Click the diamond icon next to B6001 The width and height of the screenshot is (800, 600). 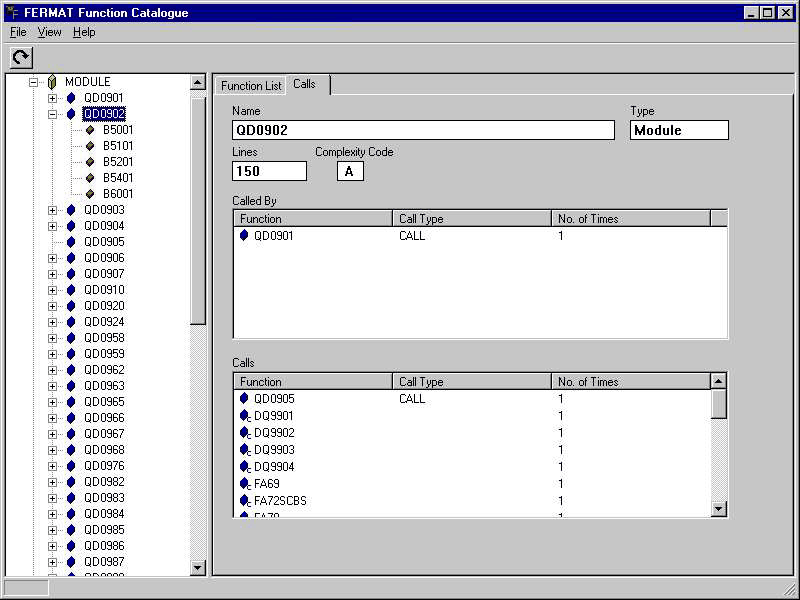click(90, 194)
